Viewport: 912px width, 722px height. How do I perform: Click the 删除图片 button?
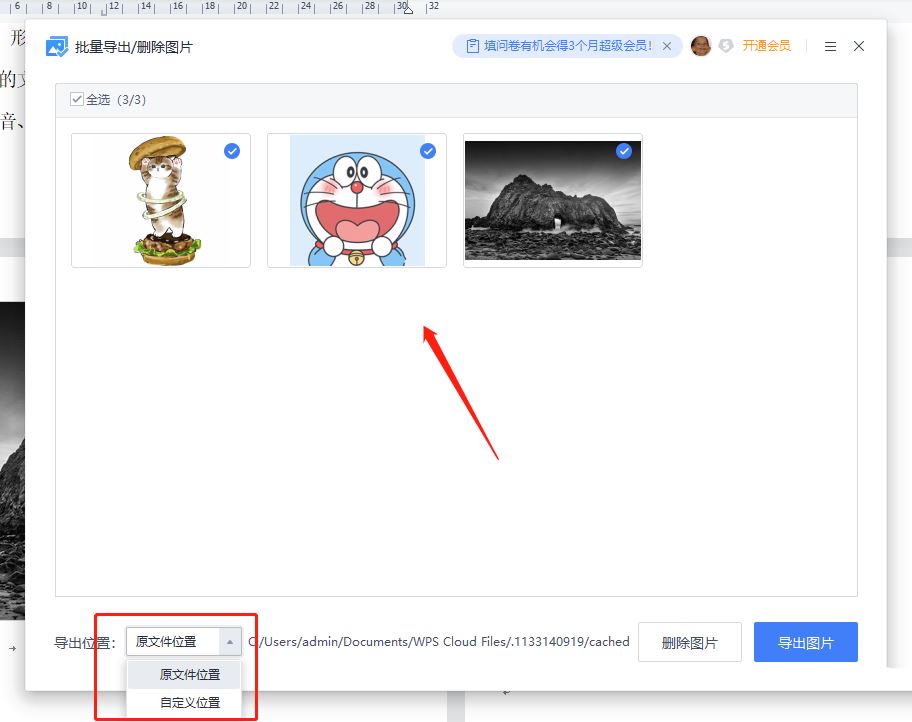[x=690, y=642]
